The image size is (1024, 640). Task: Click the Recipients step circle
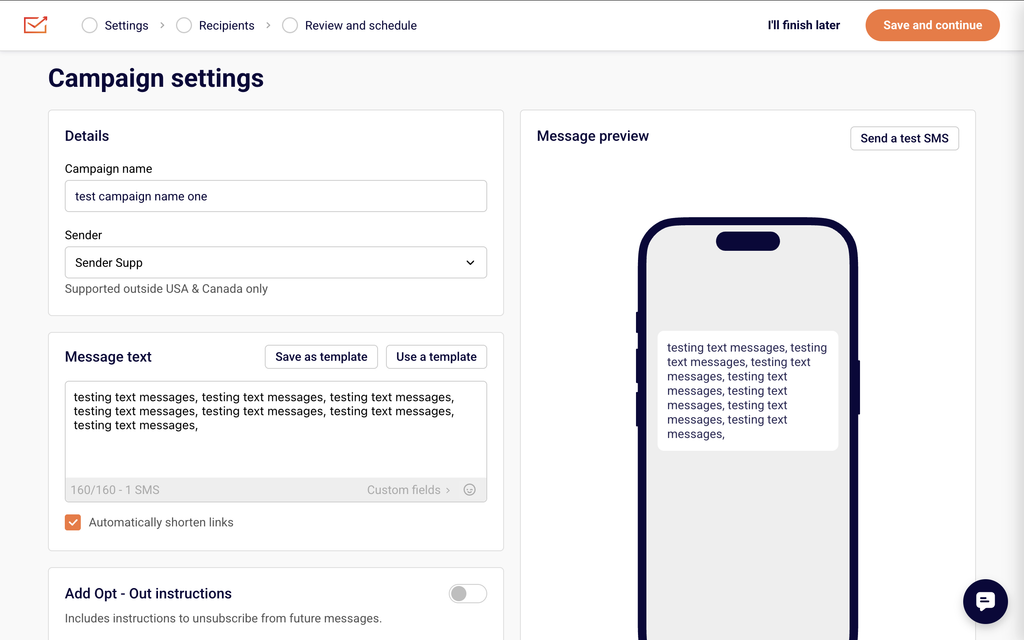pyautogui.click(x=184, y=25)
